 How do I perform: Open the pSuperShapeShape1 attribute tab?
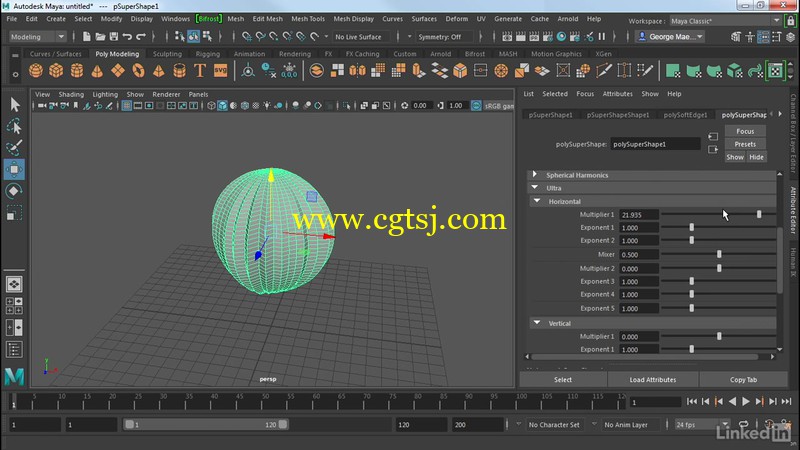coord(618,115)
